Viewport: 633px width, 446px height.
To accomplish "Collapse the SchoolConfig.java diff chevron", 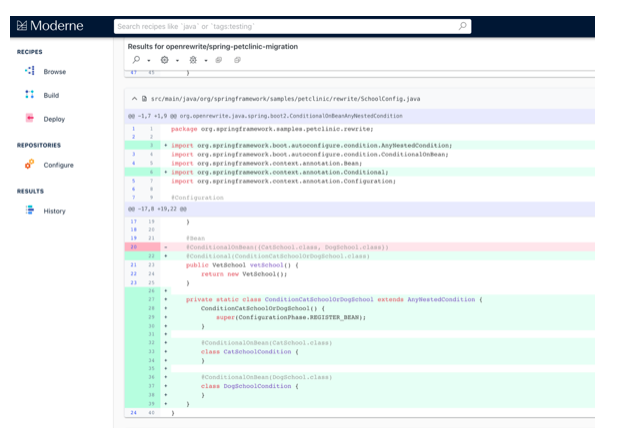I will [x=134, y=98].
